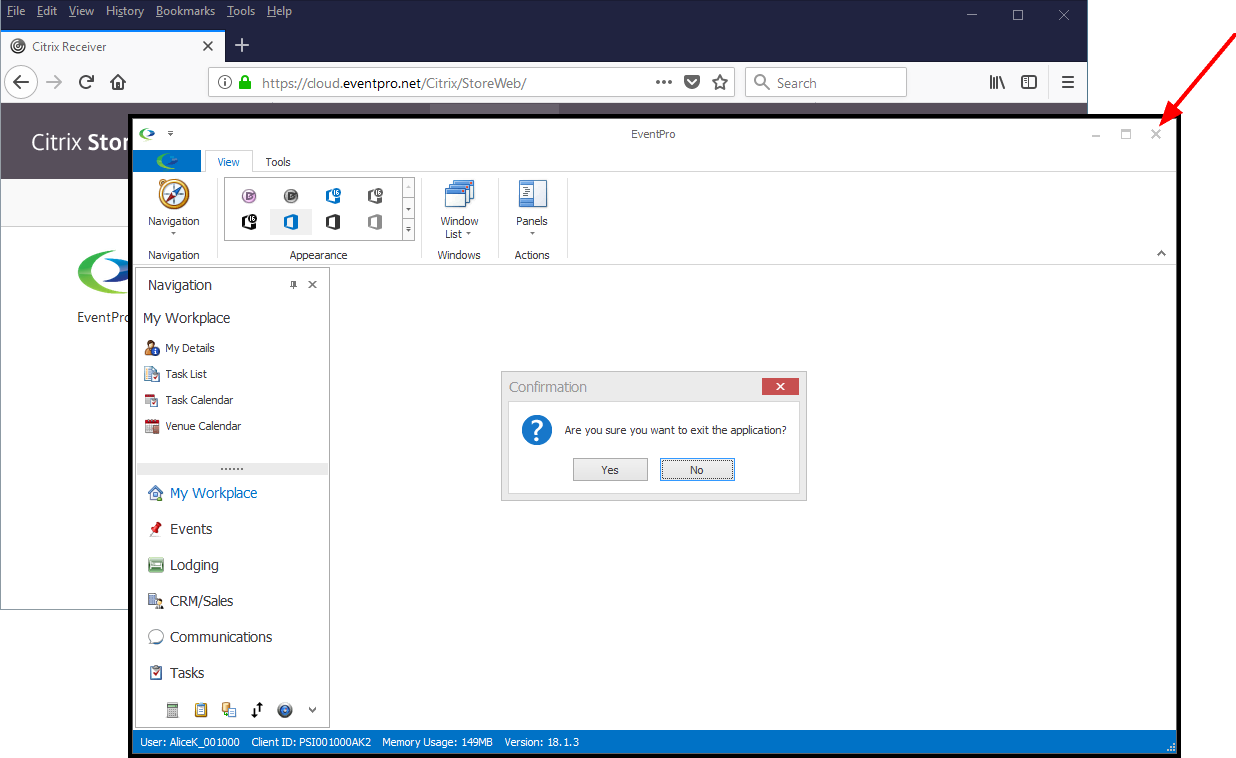Switch to the View ribbon tab
Viewport: 1236px width, 758px height.
228,162
